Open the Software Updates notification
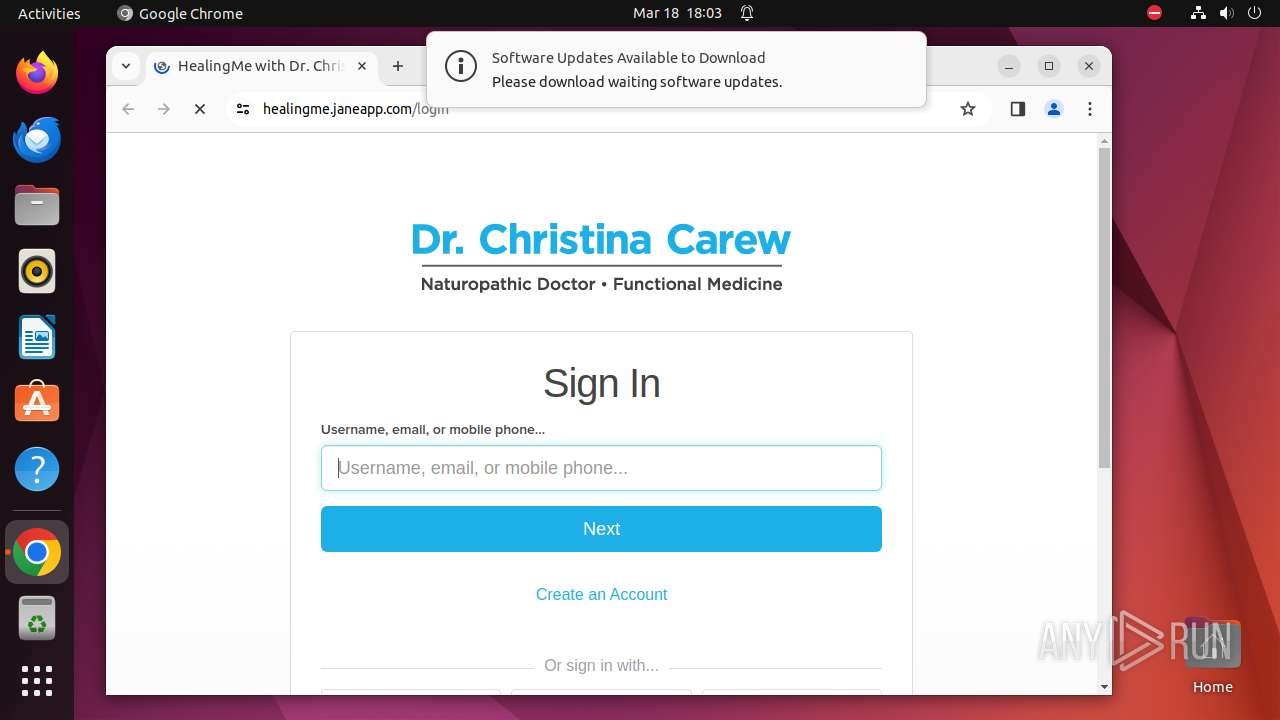The width and height of the screenshot is (1280, 720). [x=676, y=69]
